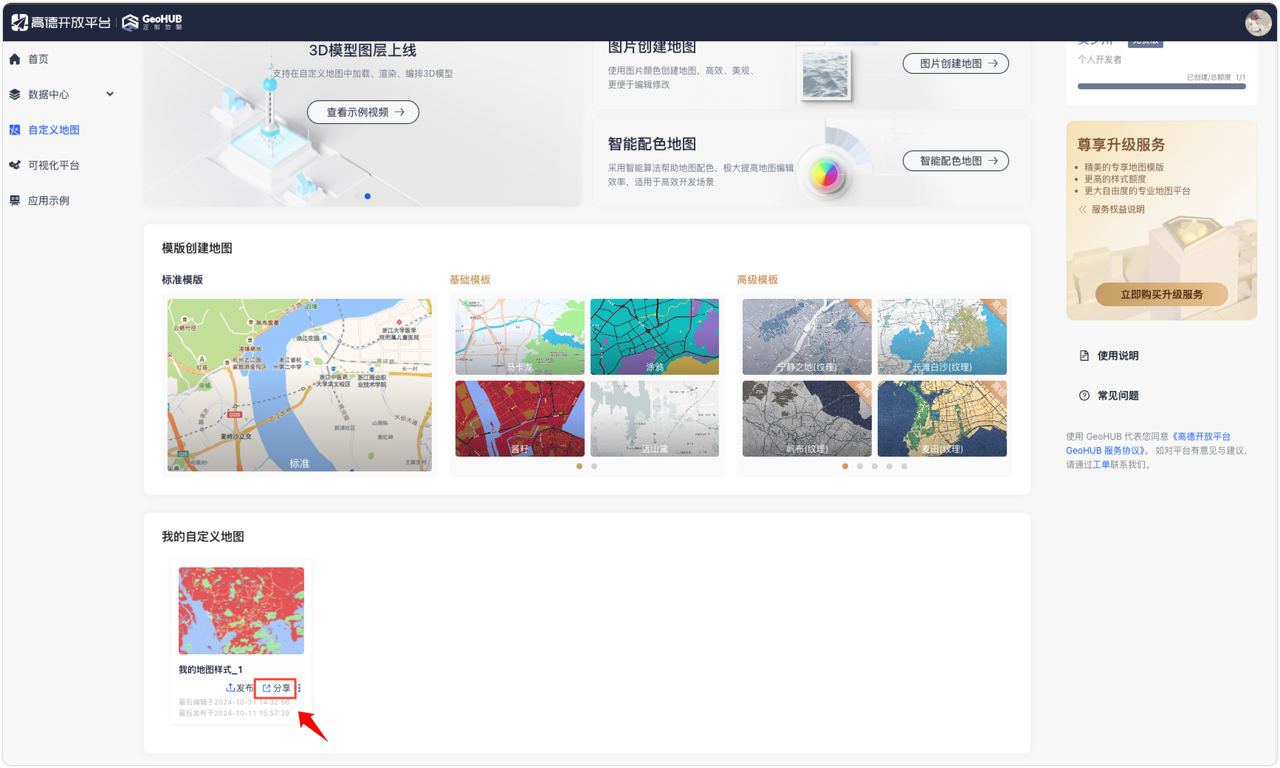
Task: Click the 使用说明 document icon
Action: 1084,356
